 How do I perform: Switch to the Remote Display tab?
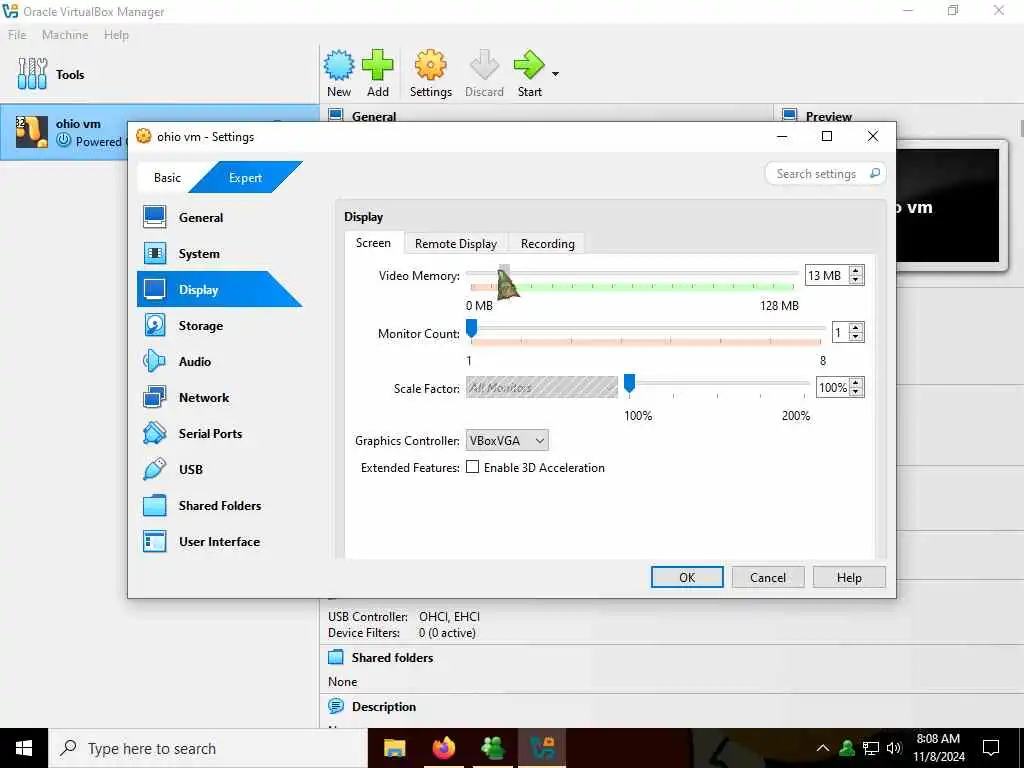(x=456, y=244)
